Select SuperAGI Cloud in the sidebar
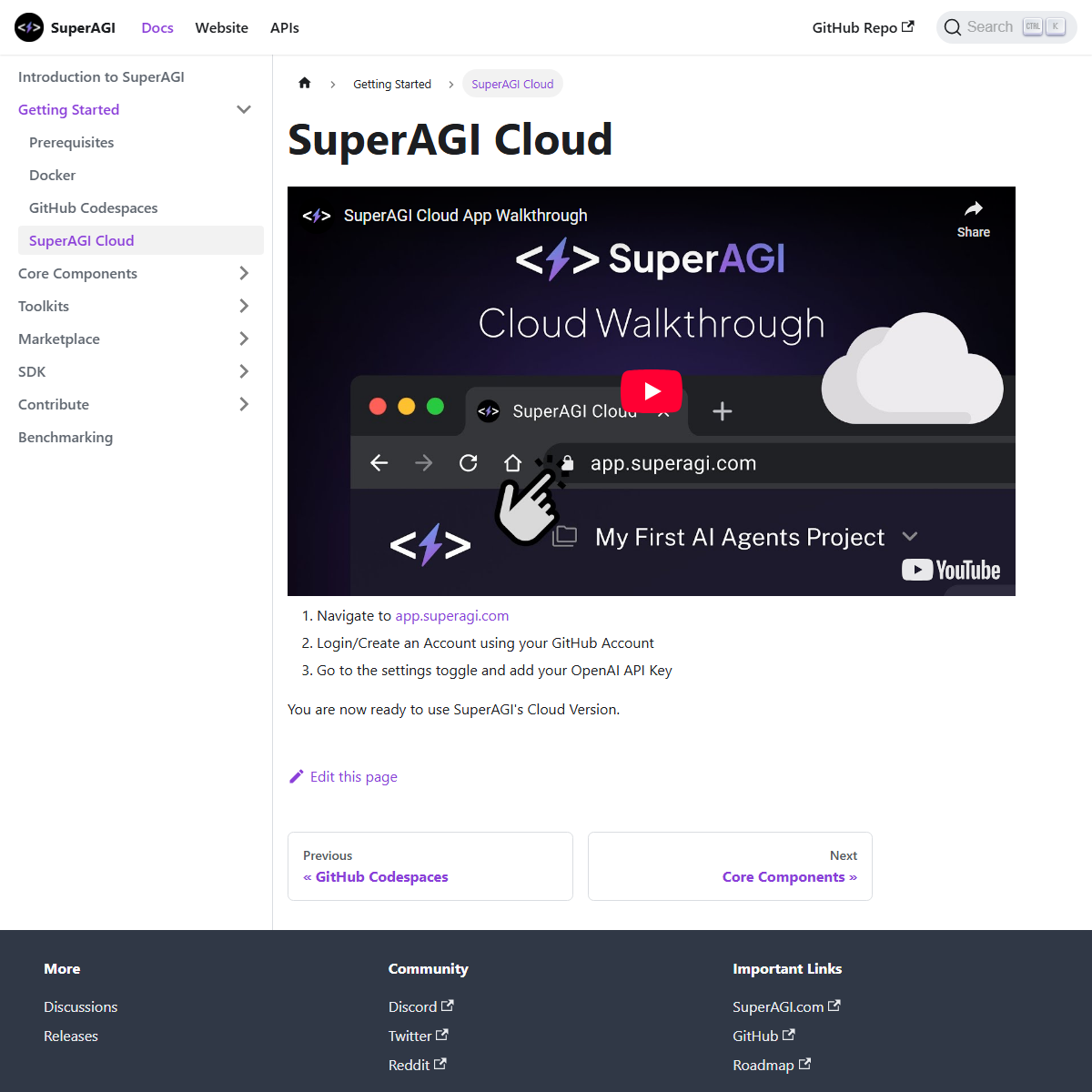Screen dimensions: 1092x1092 141,240
